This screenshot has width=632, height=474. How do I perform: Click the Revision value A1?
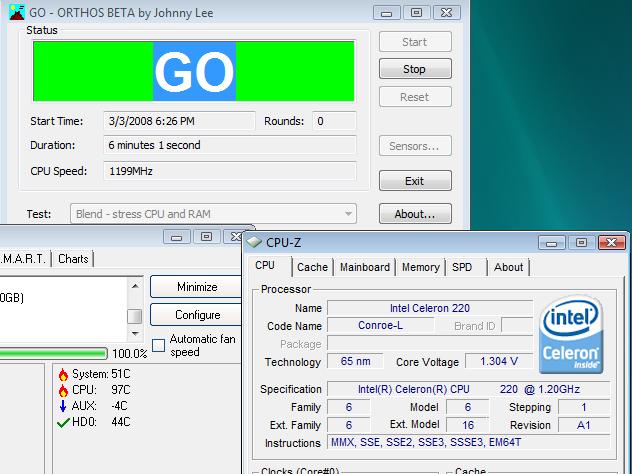point(584,425)
